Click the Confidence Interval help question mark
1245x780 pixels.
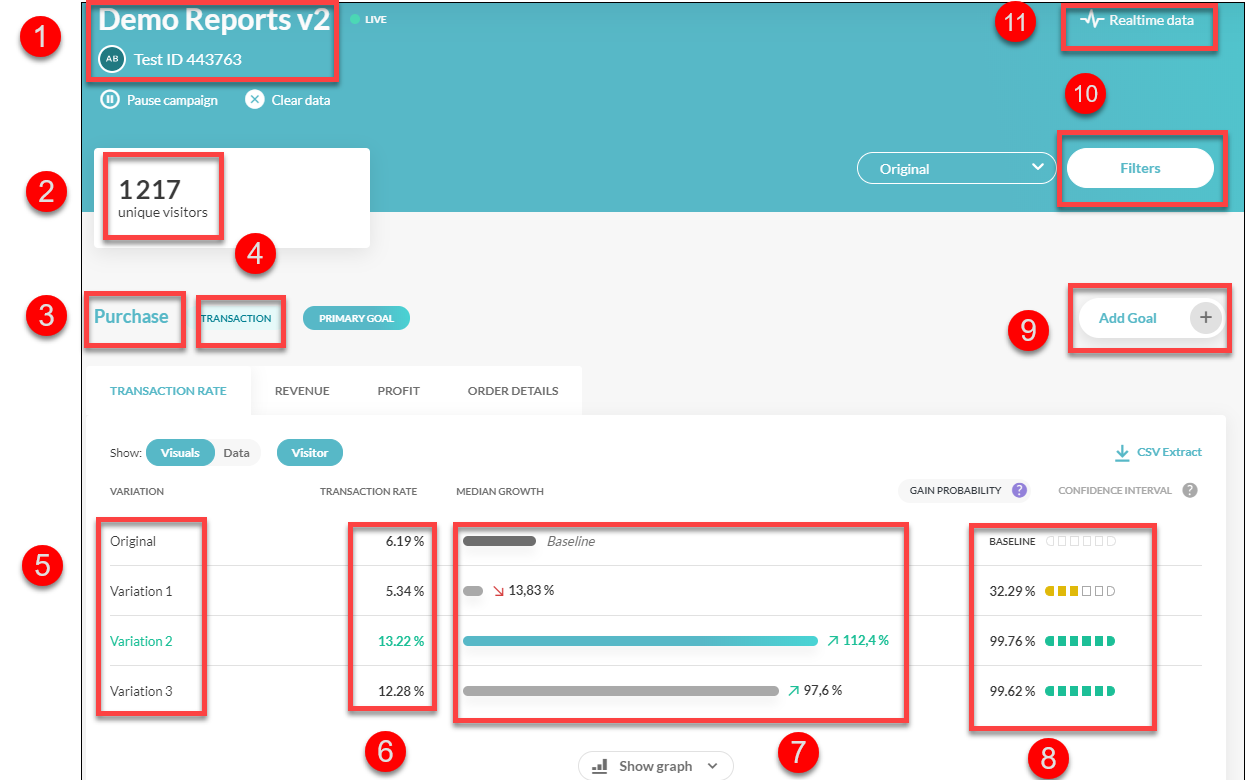pyautogui.click(x=1189, y=490)
